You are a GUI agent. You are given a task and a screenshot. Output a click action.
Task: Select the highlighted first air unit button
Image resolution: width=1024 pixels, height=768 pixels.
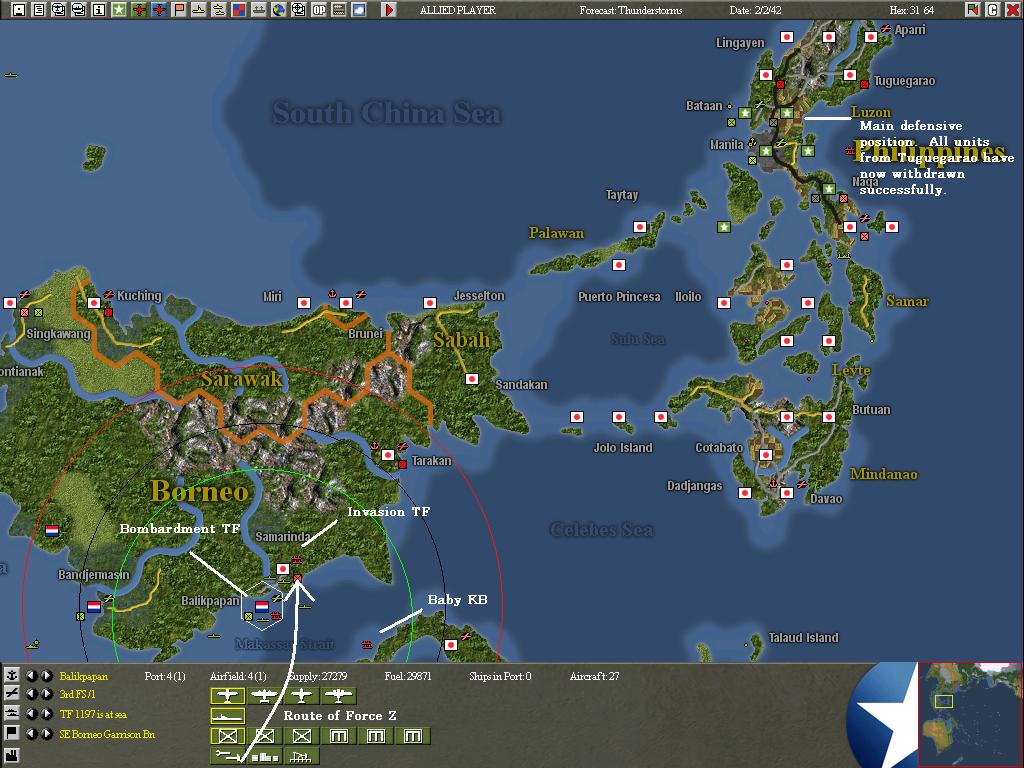click(227, 696)
